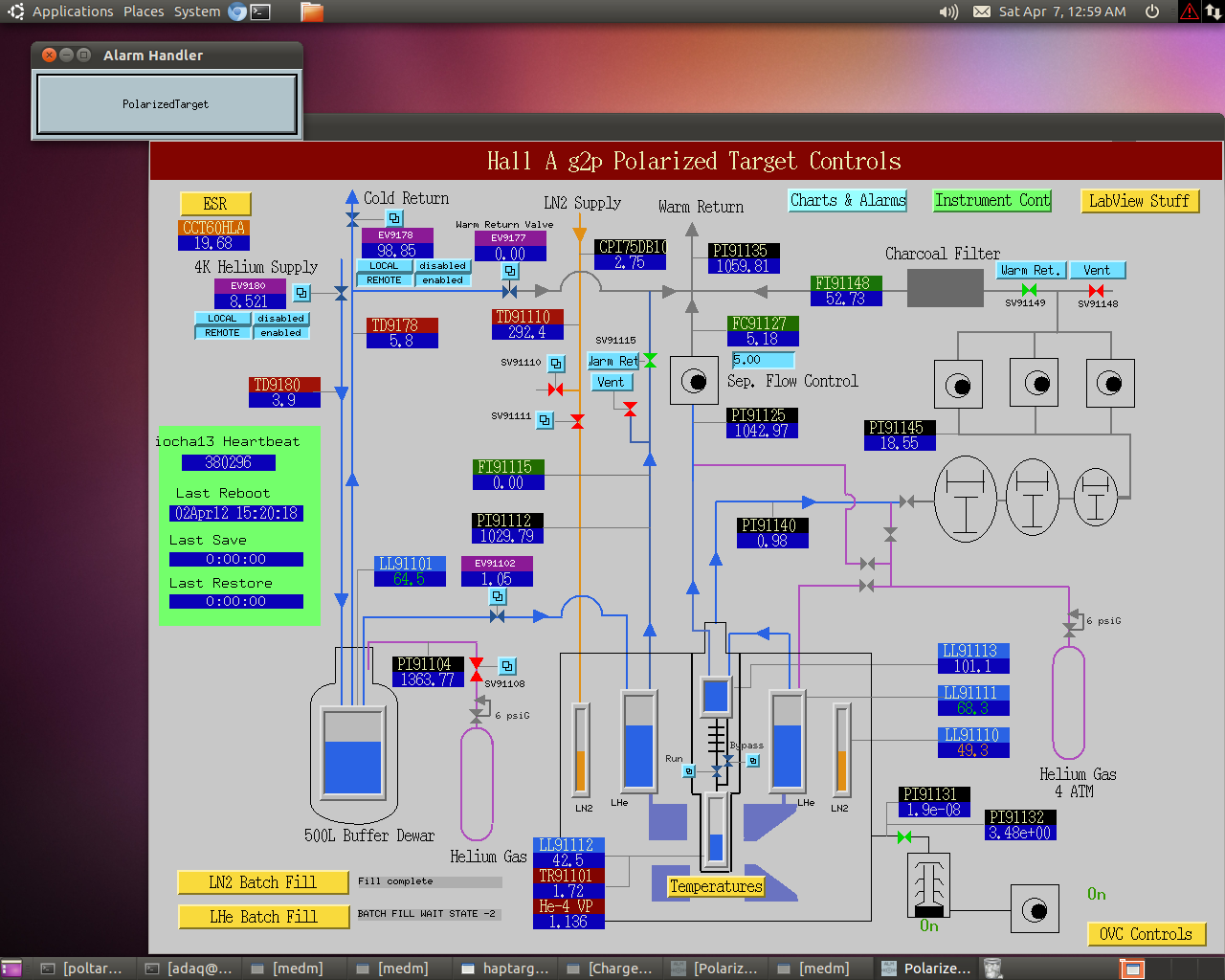Click pump symbol left of OVC Controls
Screen dimensions: 1225x980
point(1035,909)
